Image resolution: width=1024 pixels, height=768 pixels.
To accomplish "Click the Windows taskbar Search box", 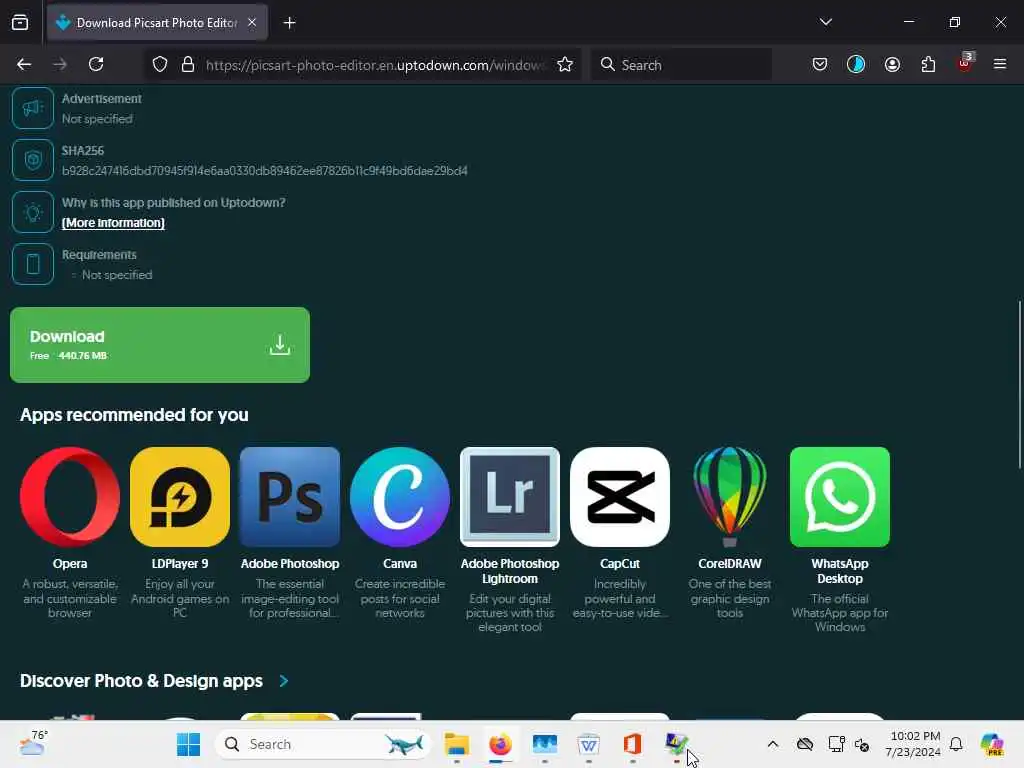I will click(x=323, y=744).
